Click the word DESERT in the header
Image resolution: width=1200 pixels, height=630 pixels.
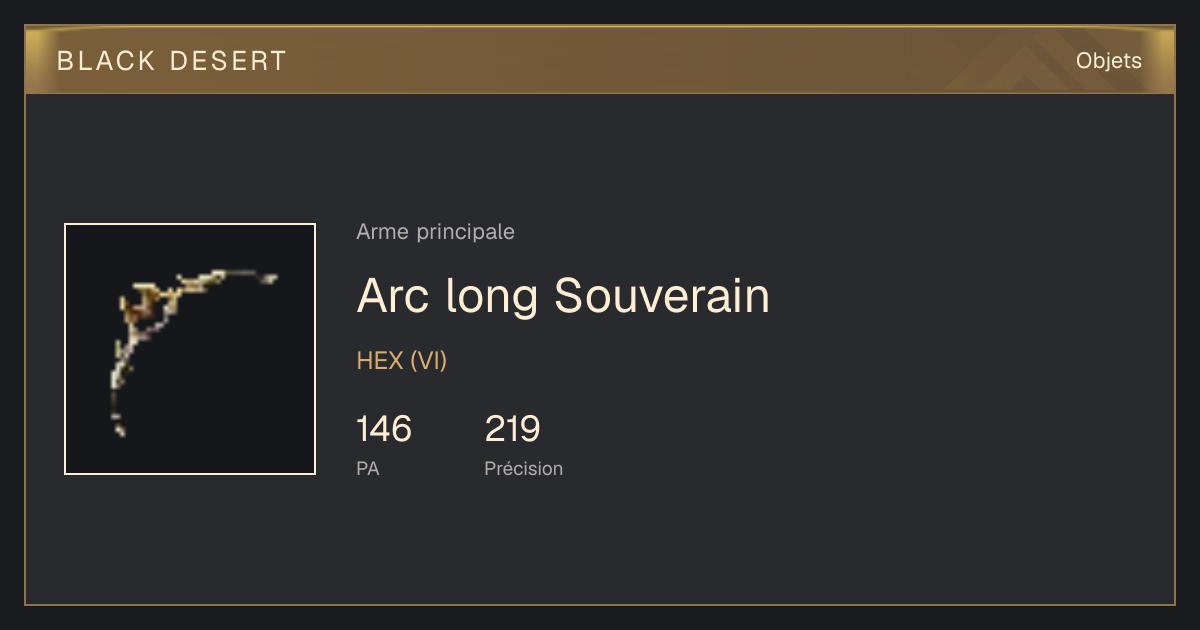point(229,61)
